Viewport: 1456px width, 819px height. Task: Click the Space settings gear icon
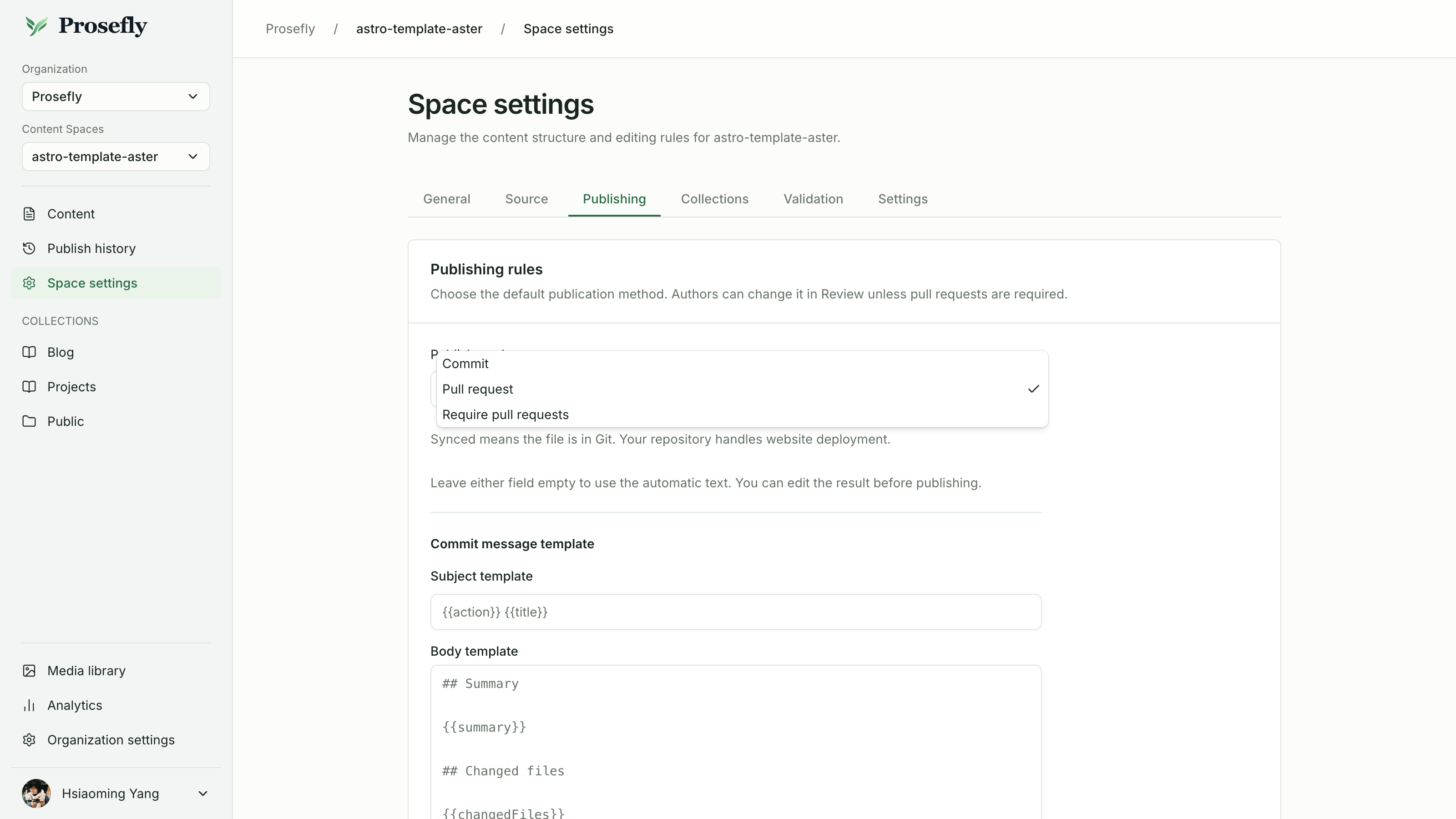(x=30, y=283)
